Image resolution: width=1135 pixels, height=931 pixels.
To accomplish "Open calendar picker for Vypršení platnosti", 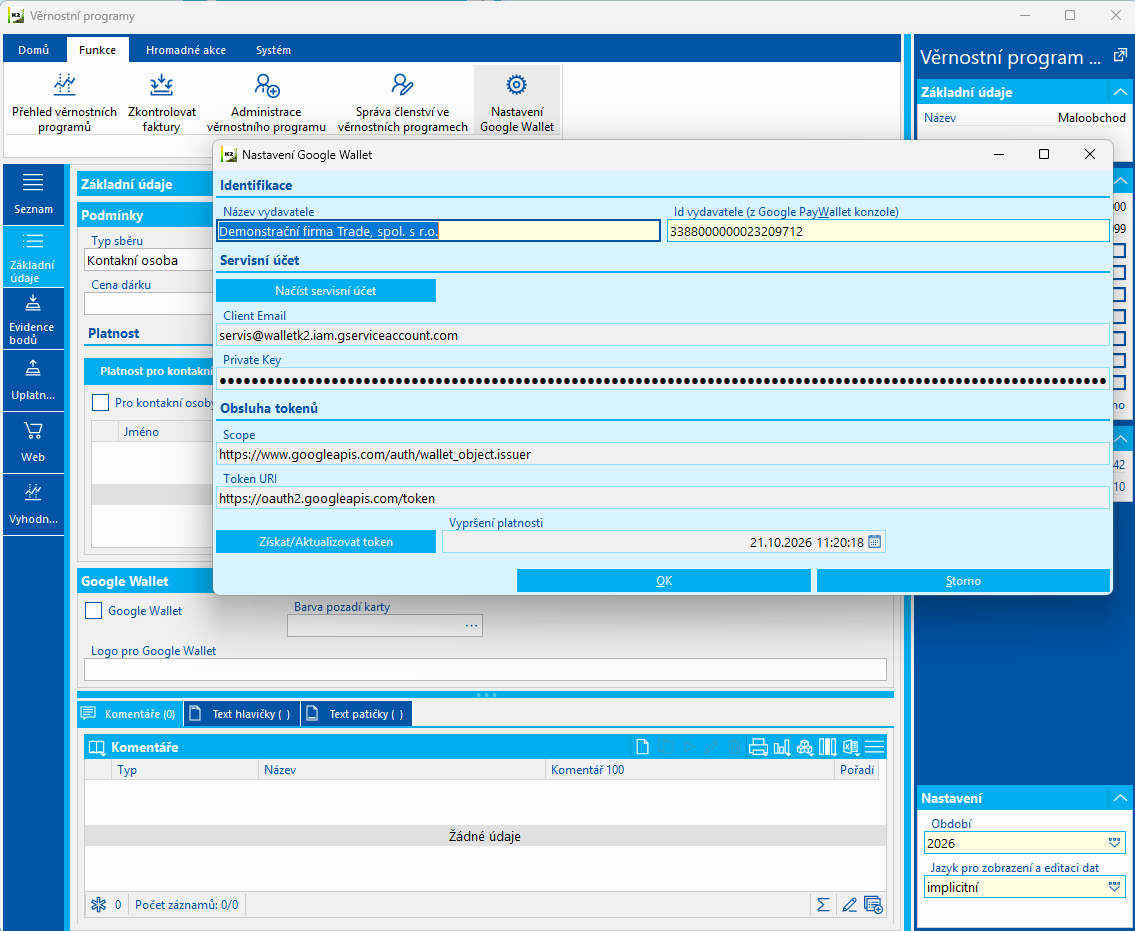I will point(874,542).
